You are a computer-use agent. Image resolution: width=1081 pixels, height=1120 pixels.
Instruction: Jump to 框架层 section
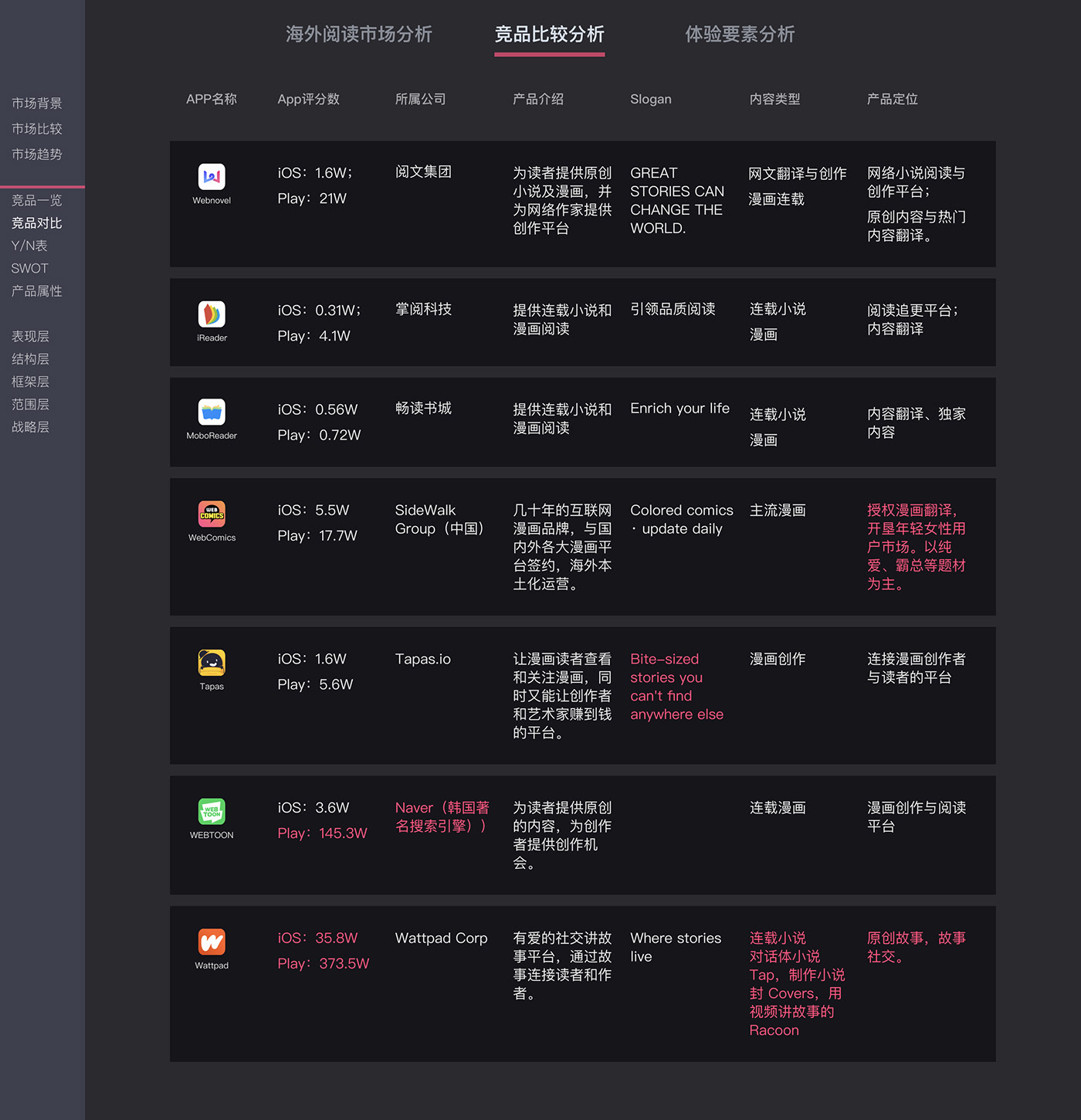[30, 382]
